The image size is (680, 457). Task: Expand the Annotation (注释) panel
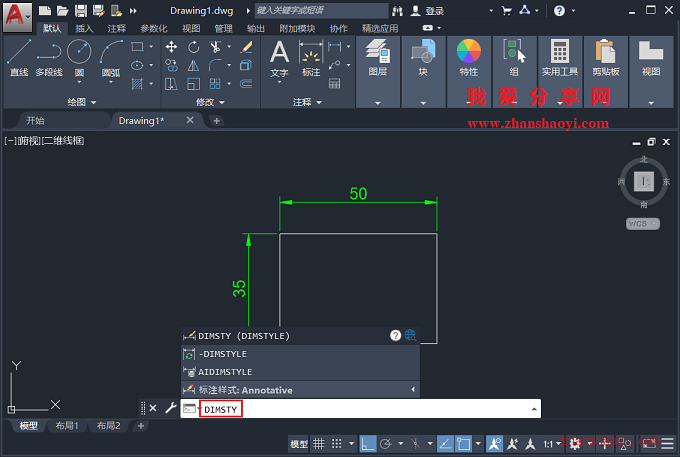coord(307,102)
